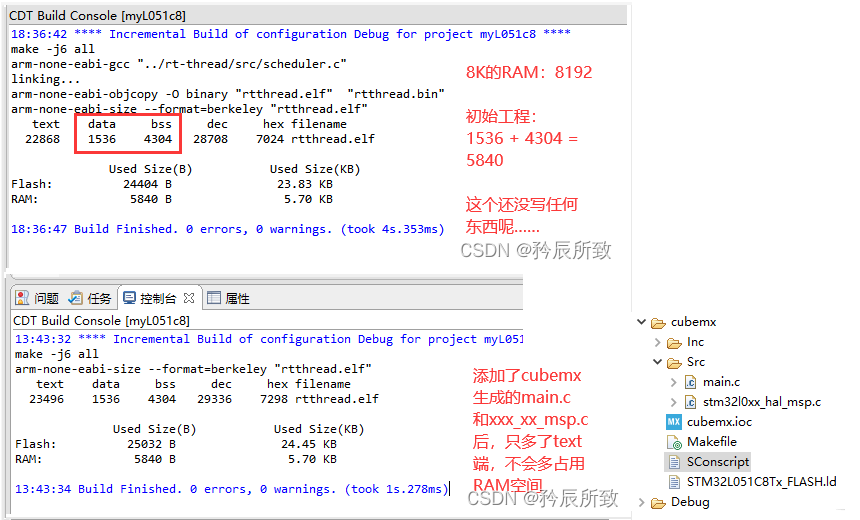Click the upper CDT Build Console [myL051c8] title
860x520 pixels.
tap(97, 16)
